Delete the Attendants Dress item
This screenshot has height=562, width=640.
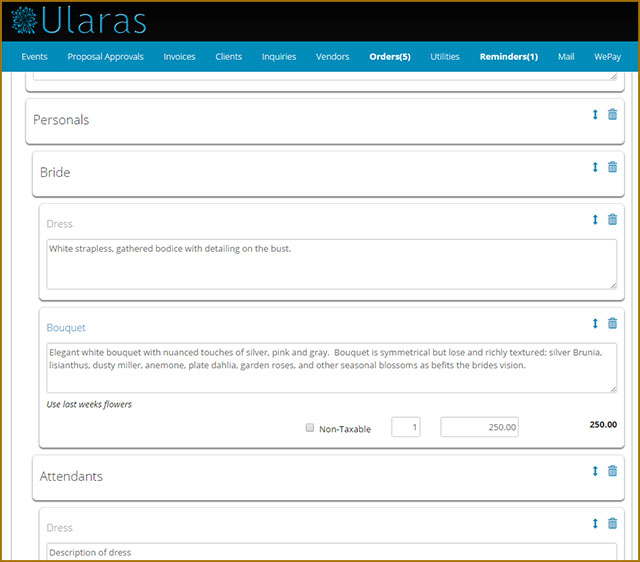pyautogui.click(x=612, y=523)
